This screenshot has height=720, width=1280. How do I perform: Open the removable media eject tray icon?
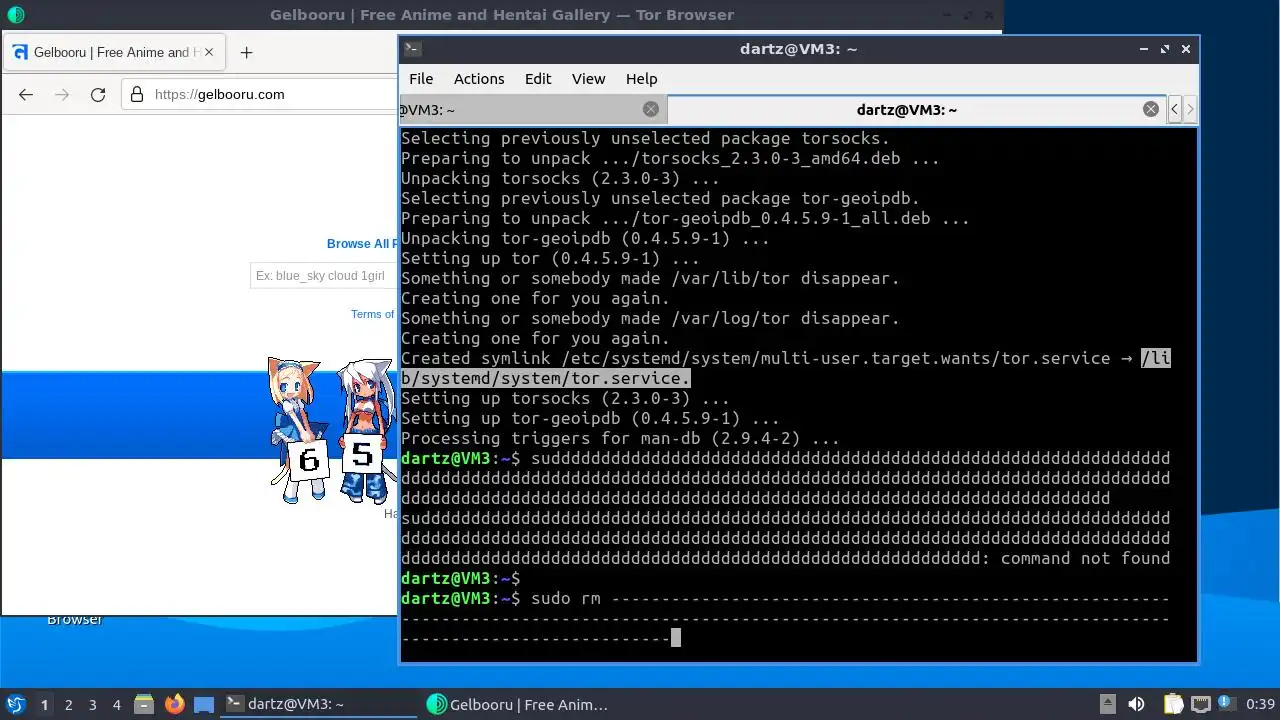(x=1107, y=705)
